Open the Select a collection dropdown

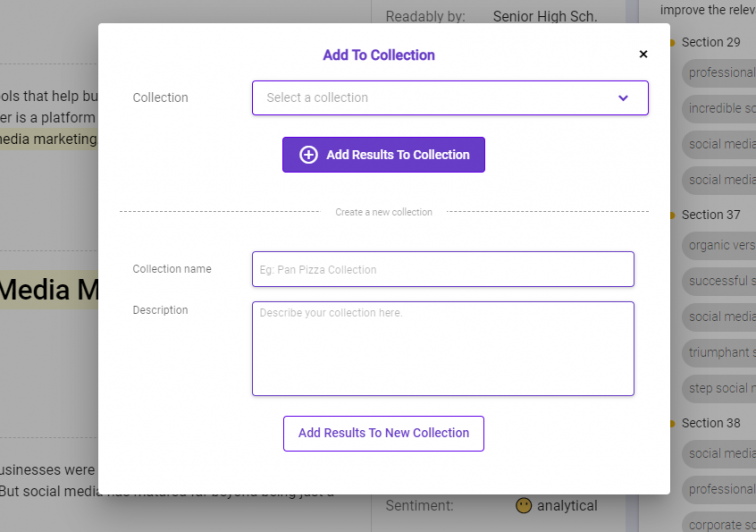pos(450,98)
